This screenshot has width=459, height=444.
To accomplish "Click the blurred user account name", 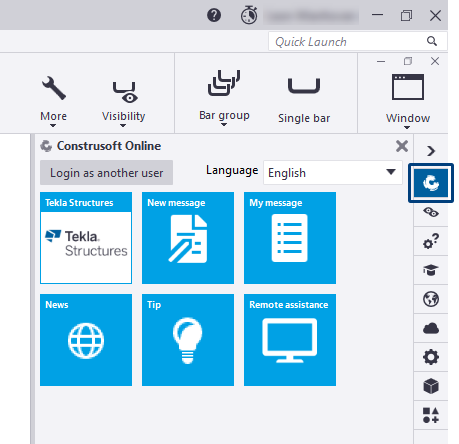I will (x=311, y=16).
